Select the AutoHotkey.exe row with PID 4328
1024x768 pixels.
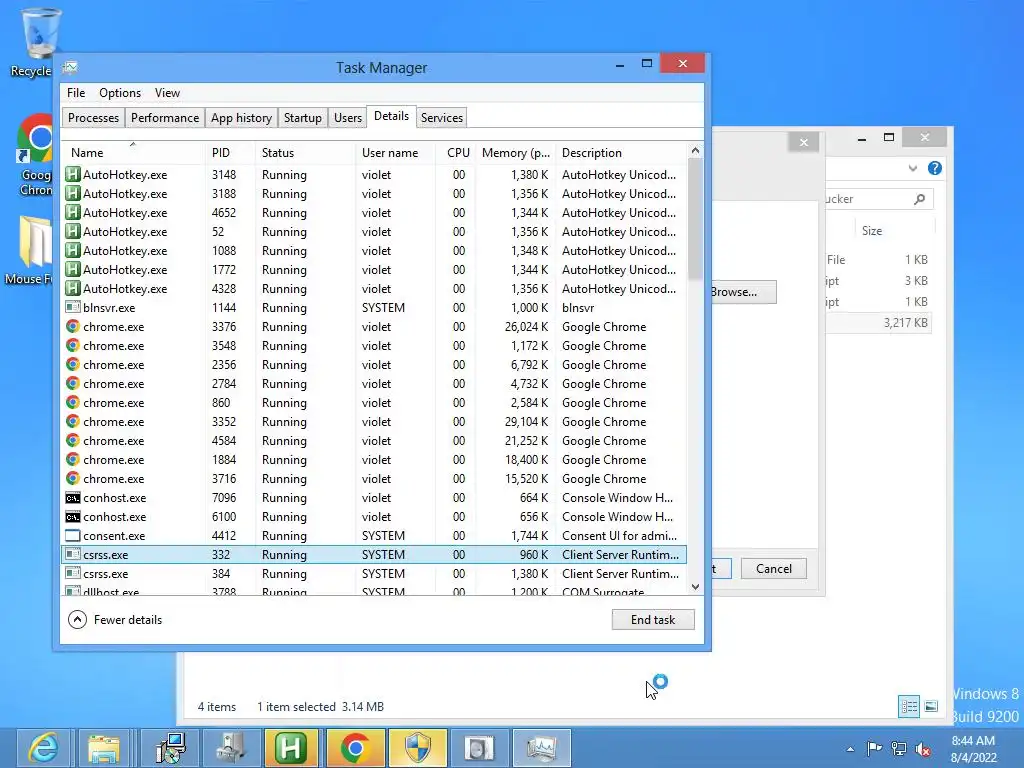click(375, 289)
